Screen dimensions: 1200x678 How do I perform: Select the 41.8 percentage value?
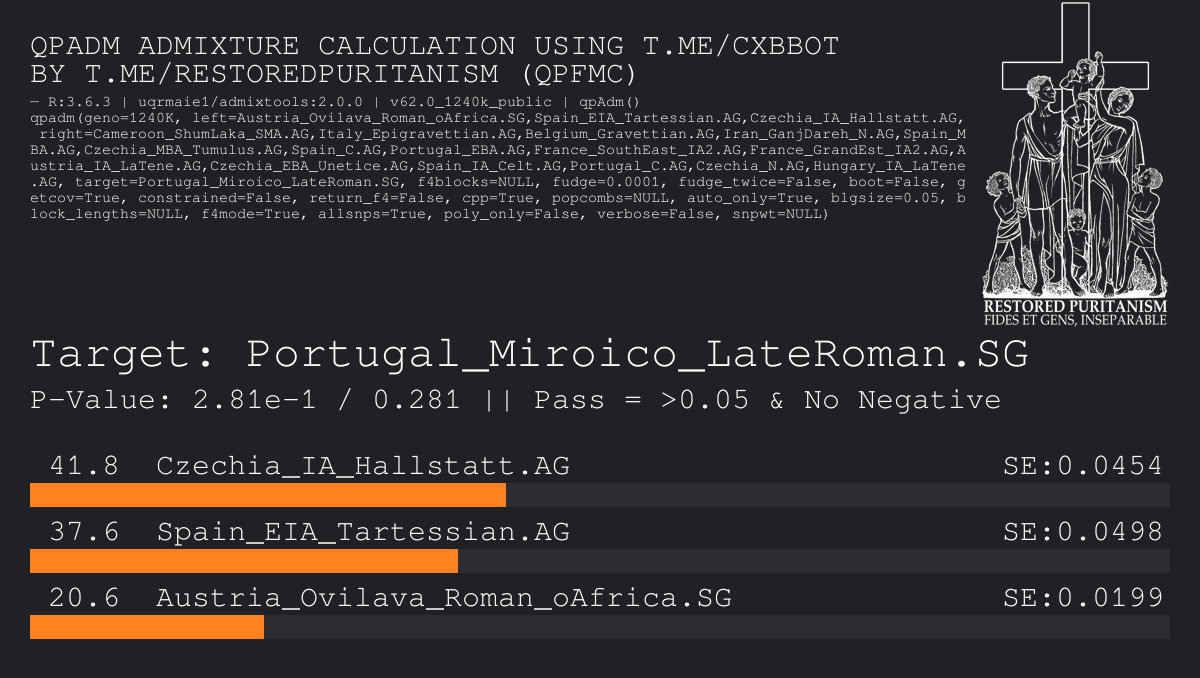[x=84, y=465]
